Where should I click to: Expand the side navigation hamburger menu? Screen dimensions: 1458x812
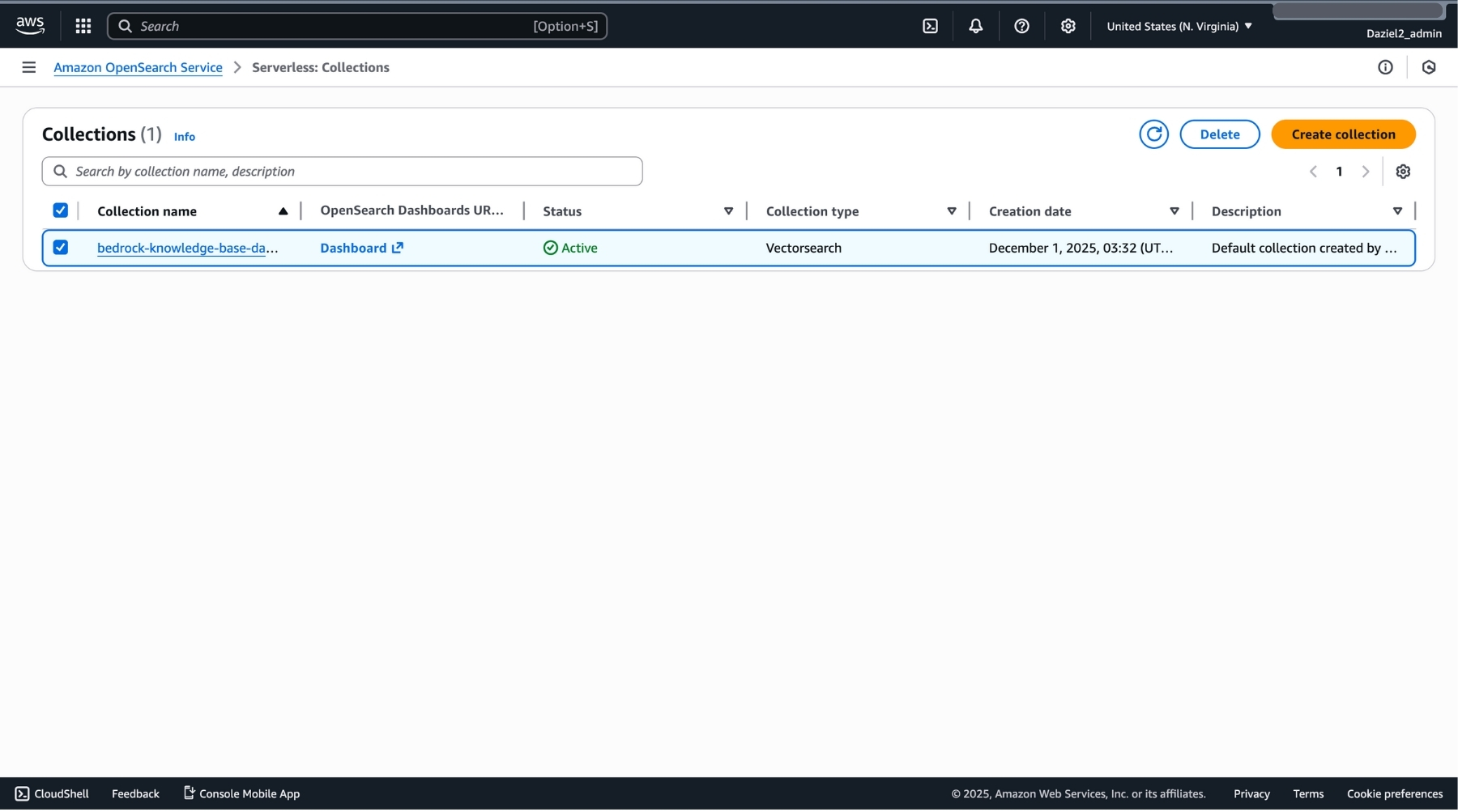[29, 67]
